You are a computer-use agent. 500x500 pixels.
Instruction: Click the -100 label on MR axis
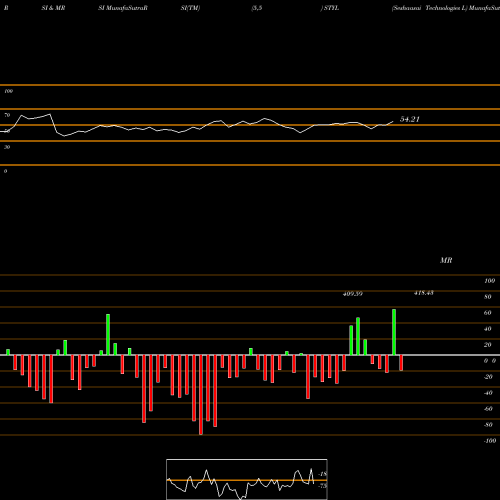490,441
